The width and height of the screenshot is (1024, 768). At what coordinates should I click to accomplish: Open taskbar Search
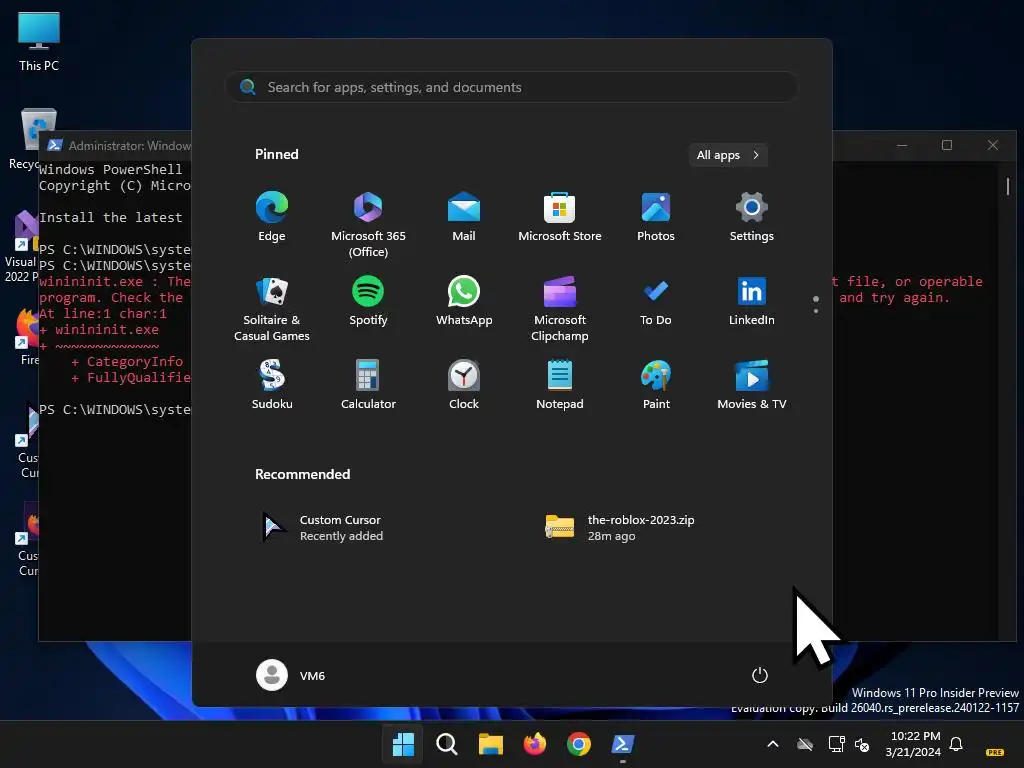(x=447, y=744)
